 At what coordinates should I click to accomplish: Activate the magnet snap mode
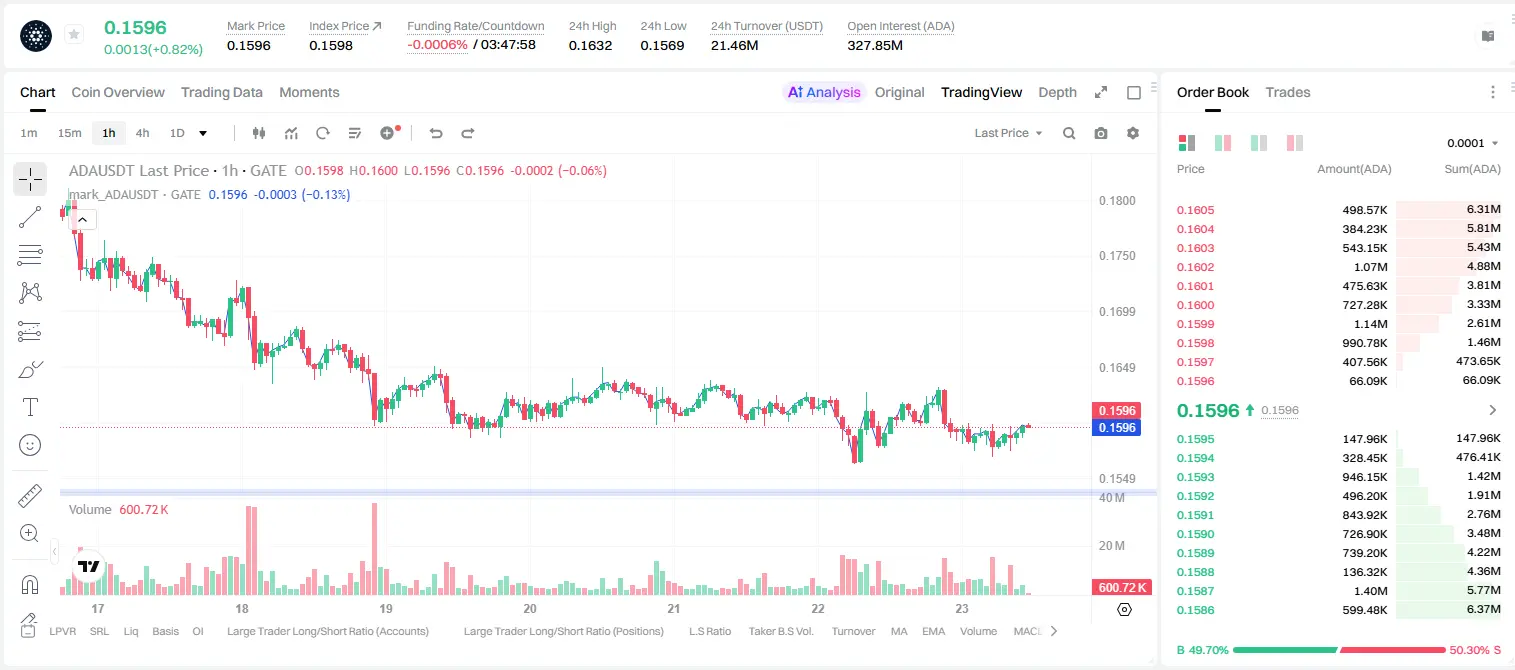tap(30, 585)
